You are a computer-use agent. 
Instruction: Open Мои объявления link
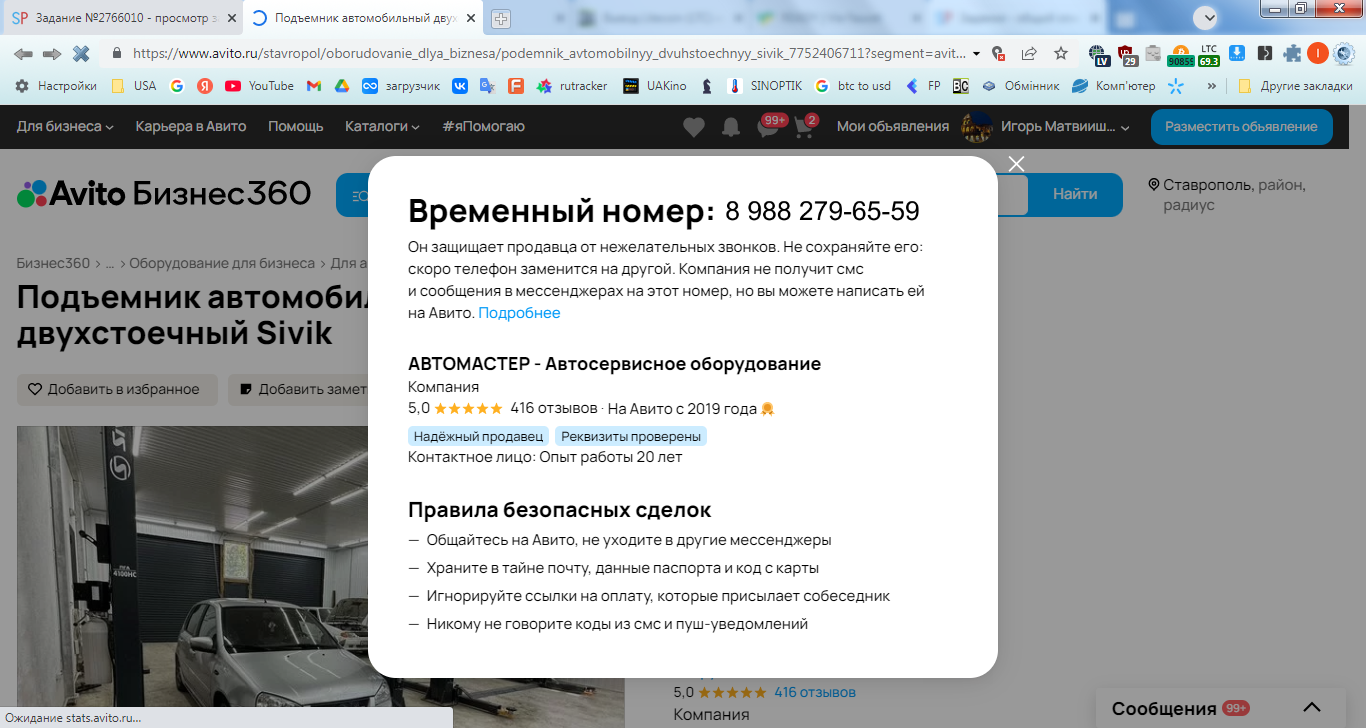click(893, 126)
